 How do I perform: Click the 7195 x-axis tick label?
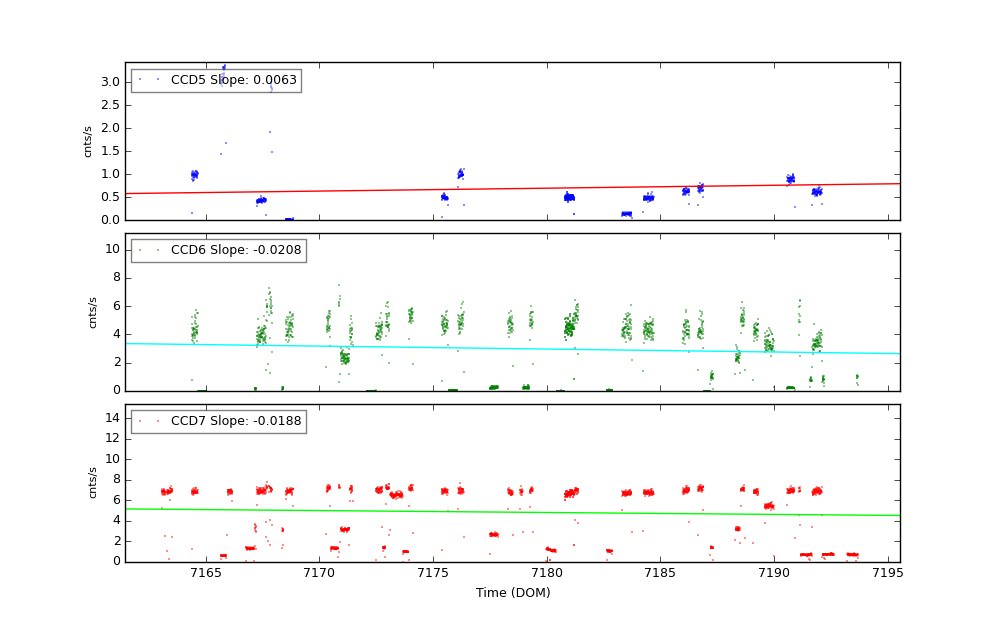pos(888,572)
